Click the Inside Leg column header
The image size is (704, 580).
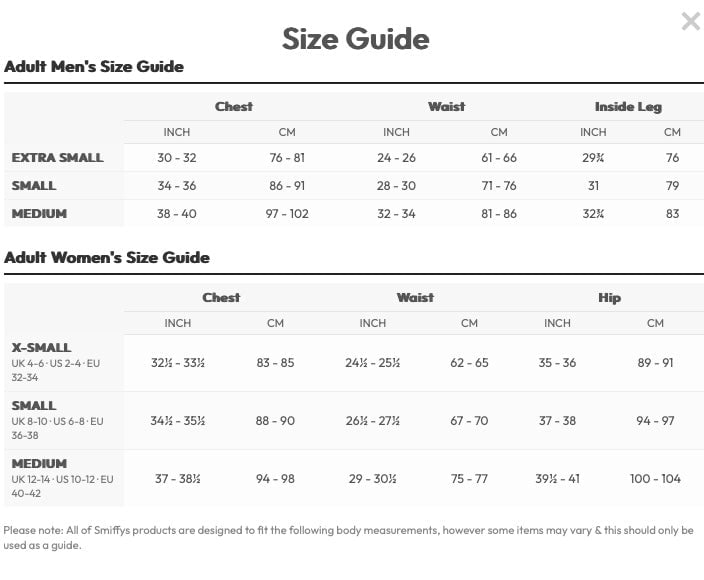coord(628,107)
